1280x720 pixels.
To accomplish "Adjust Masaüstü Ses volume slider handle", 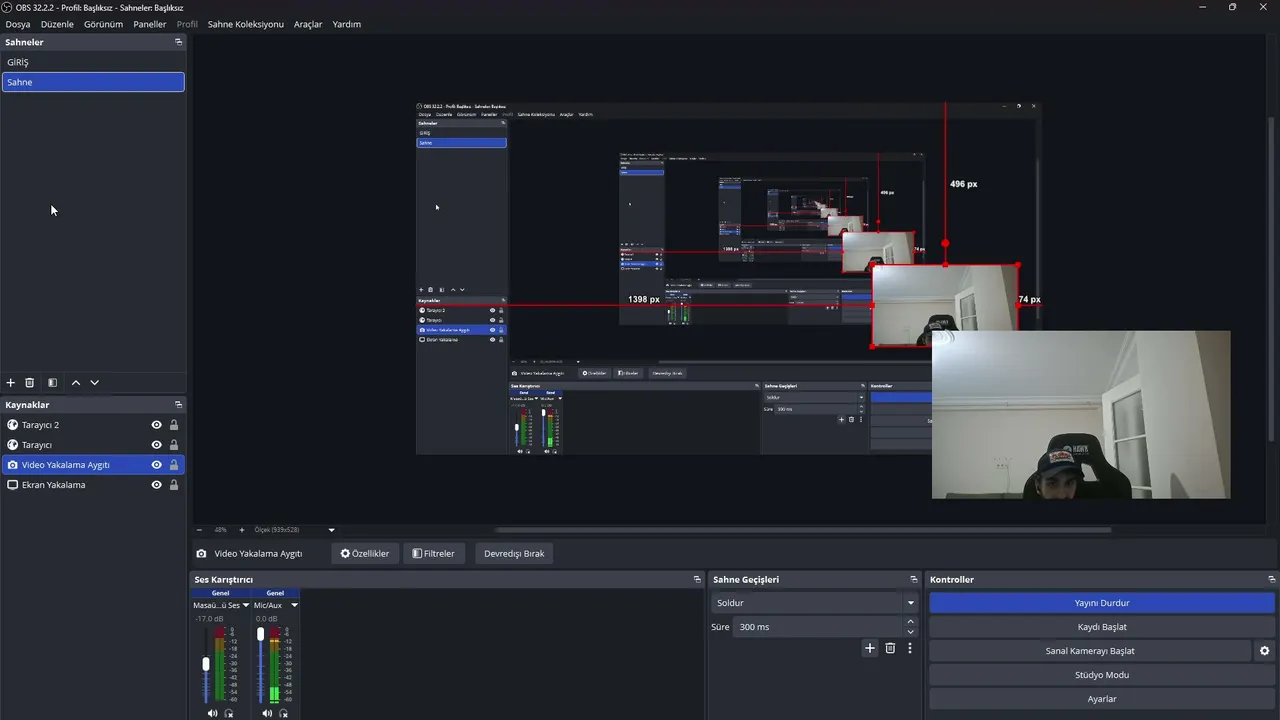I will click(x=206, y=664).
